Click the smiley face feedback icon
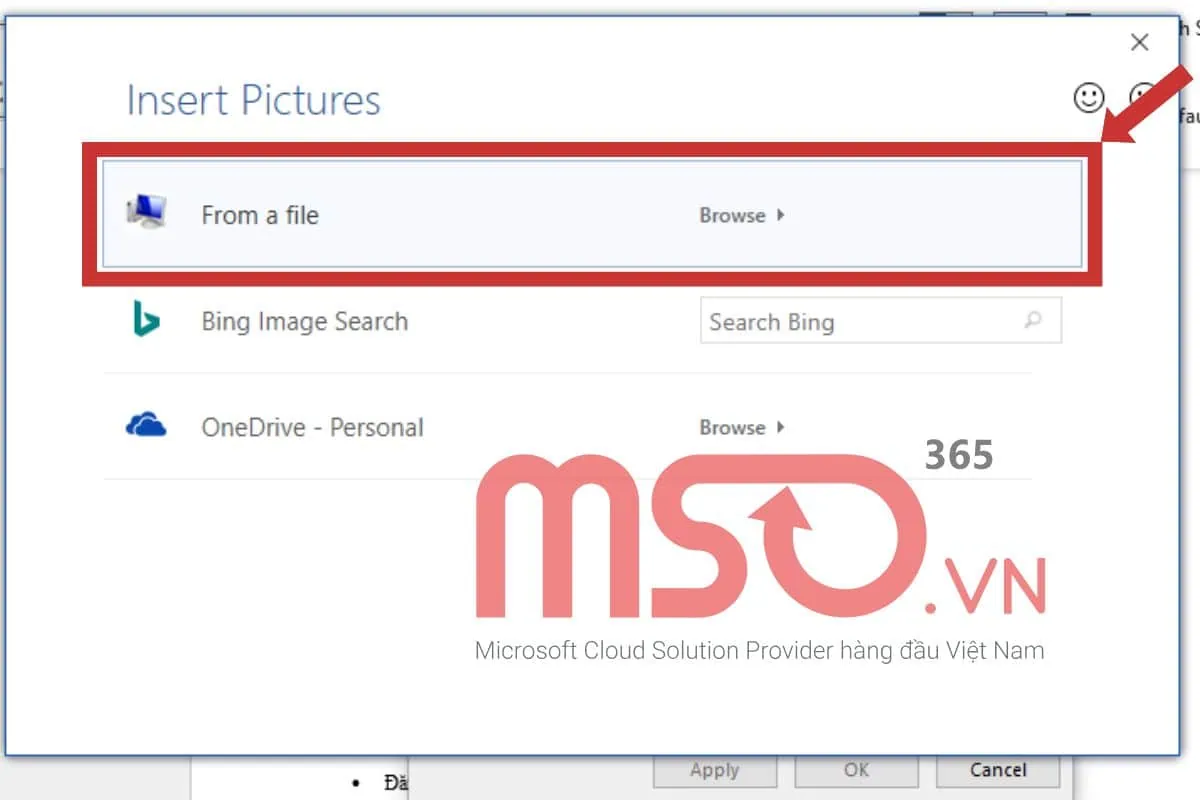The image size is (1200, 800). pyautogui.click(x=1089, y=97)
